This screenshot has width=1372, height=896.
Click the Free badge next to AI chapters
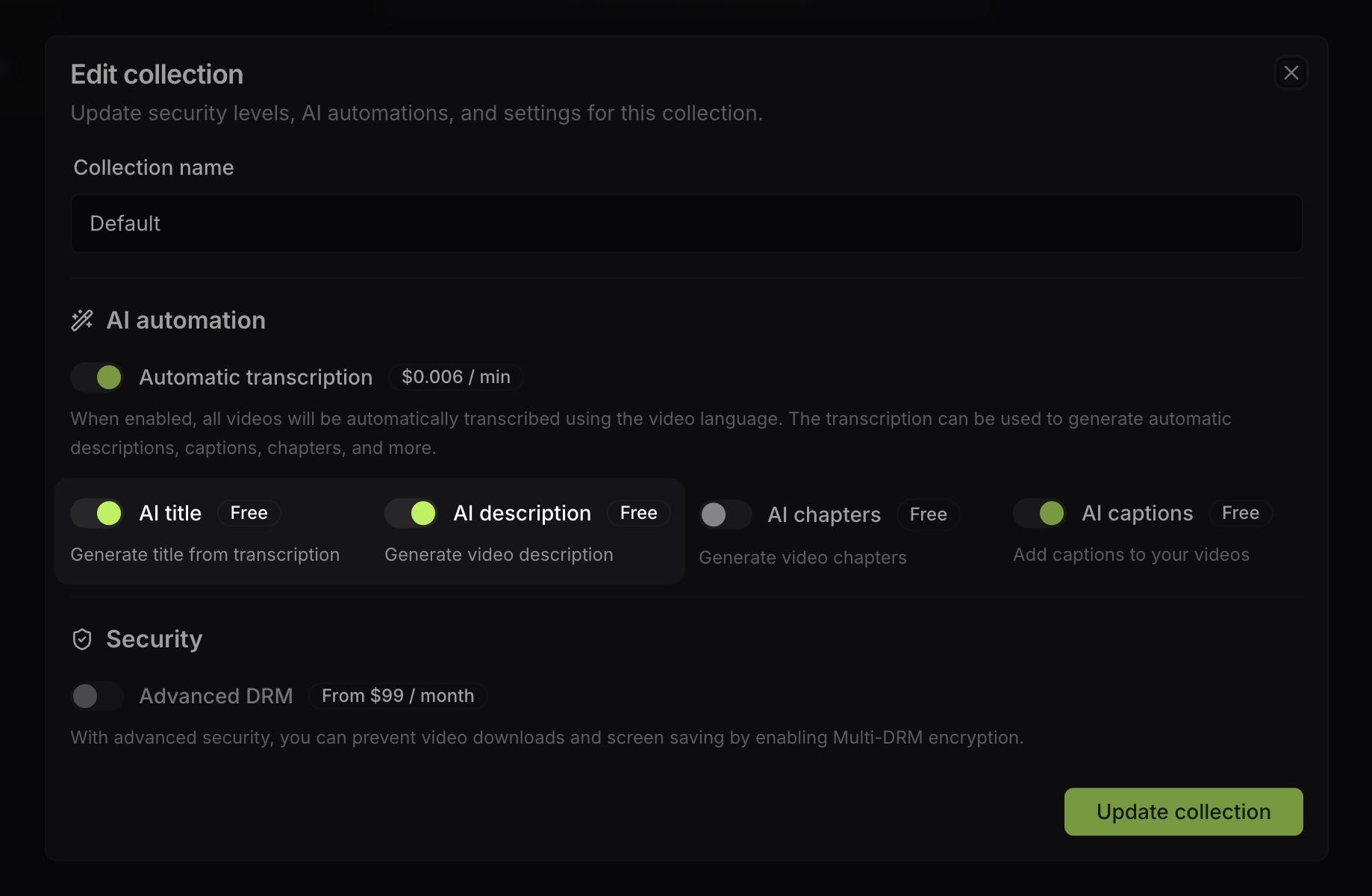929,514
